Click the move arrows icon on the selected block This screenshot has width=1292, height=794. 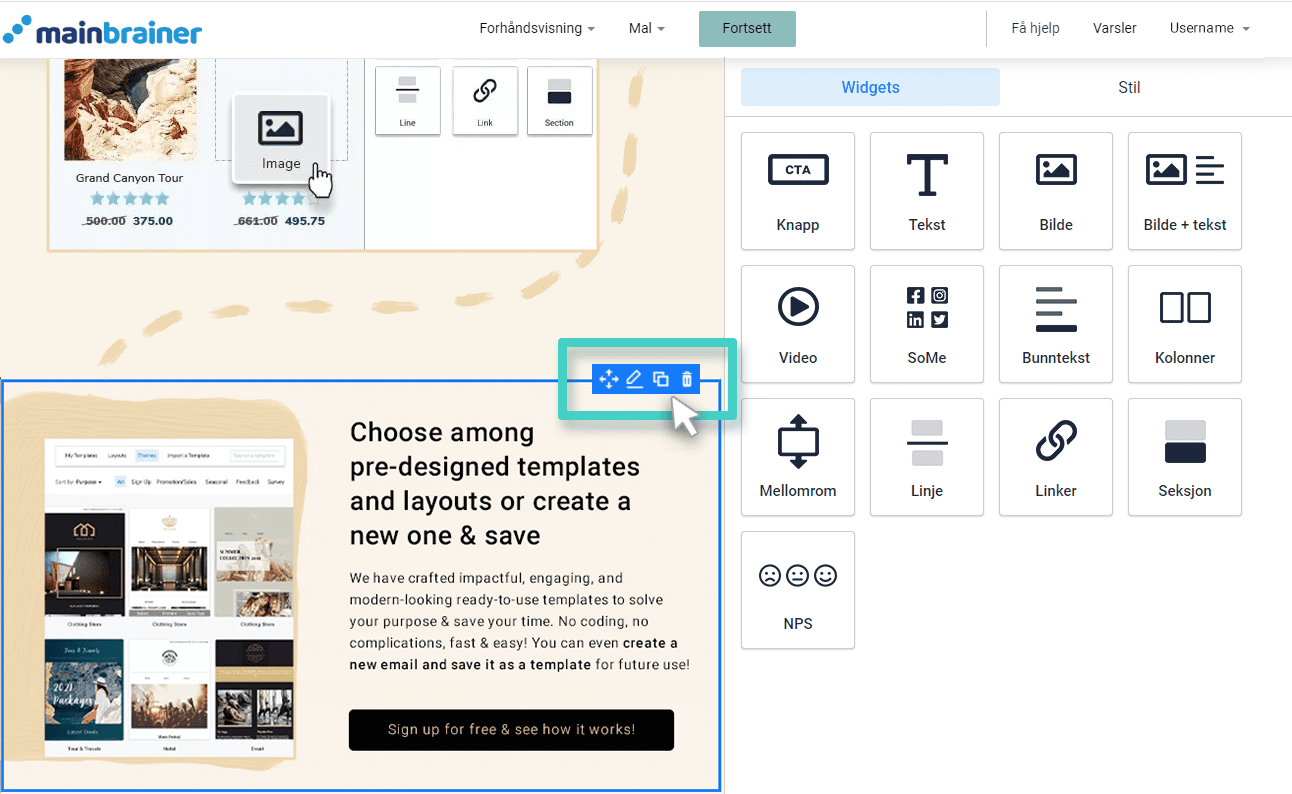(607, 379)
